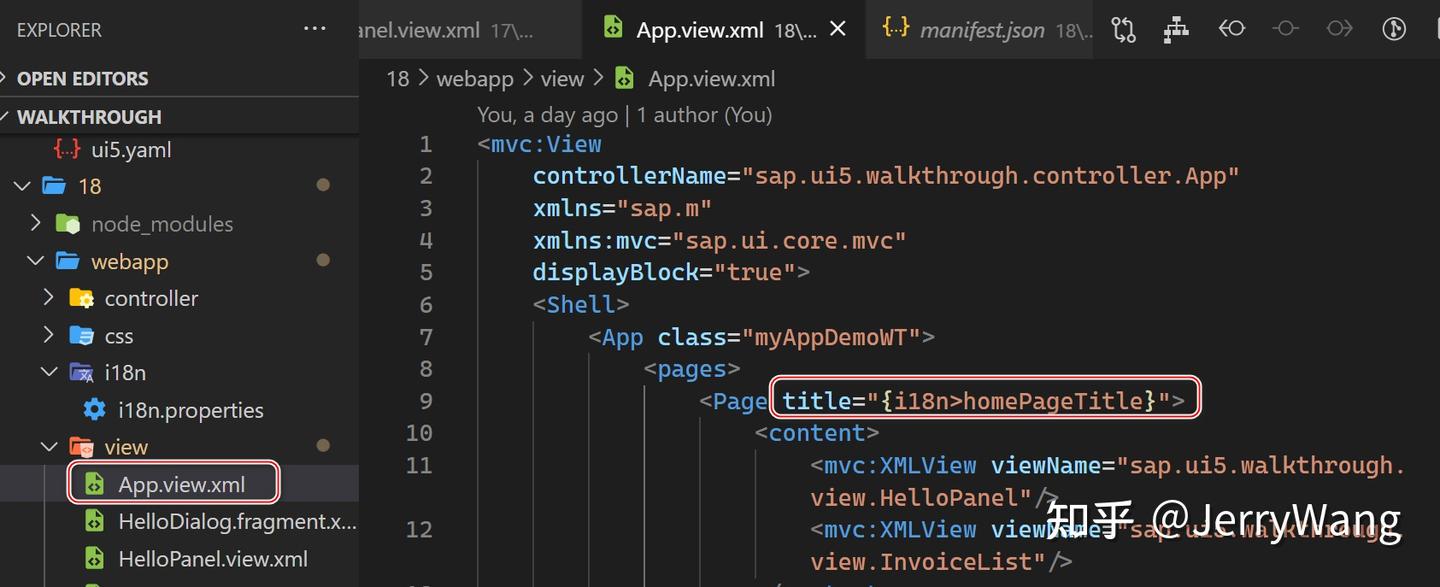Click line number 9 in the editor
This screenshot has height=587, width=1440.
[425, 400]
